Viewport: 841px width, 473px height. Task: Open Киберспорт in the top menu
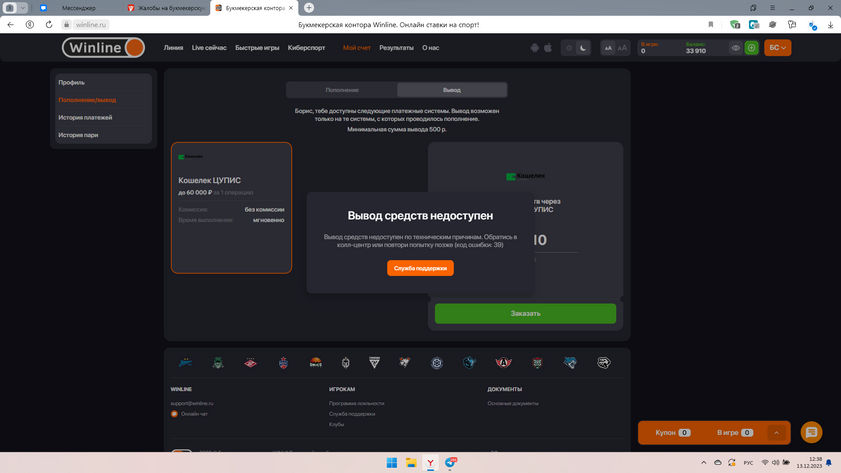pos(306,48)
